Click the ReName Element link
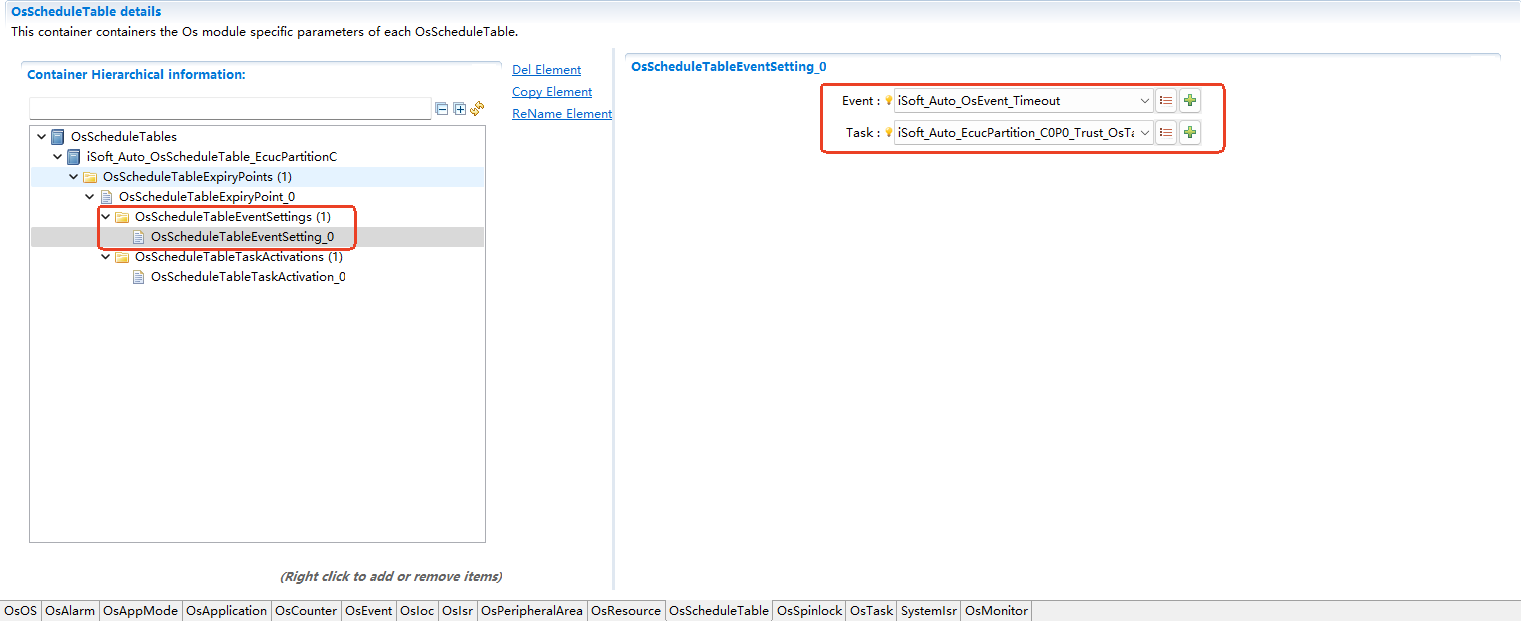Screen dimensions: 1521x621 coord(561,114)
